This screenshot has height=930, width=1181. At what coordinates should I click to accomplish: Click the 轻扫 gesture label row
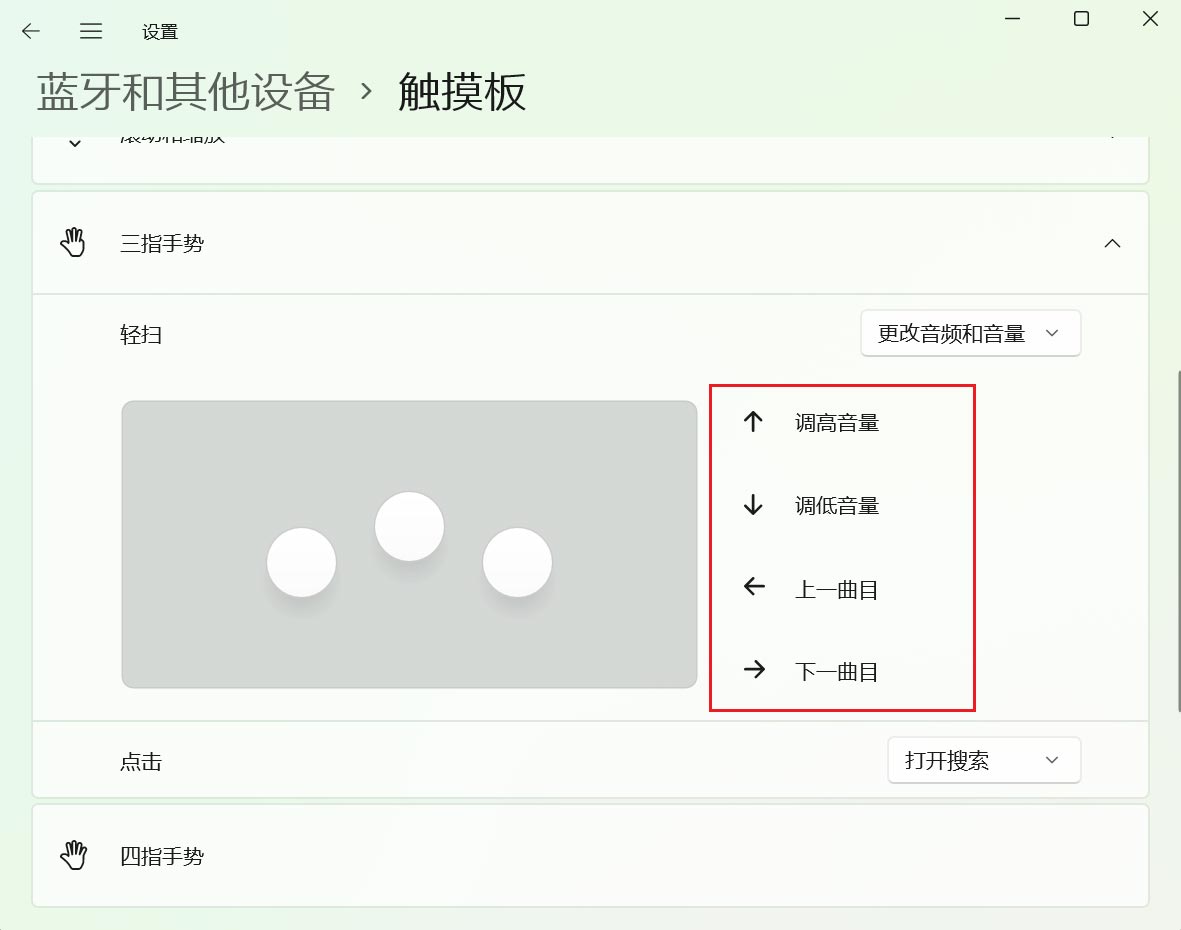click(141, 335)
